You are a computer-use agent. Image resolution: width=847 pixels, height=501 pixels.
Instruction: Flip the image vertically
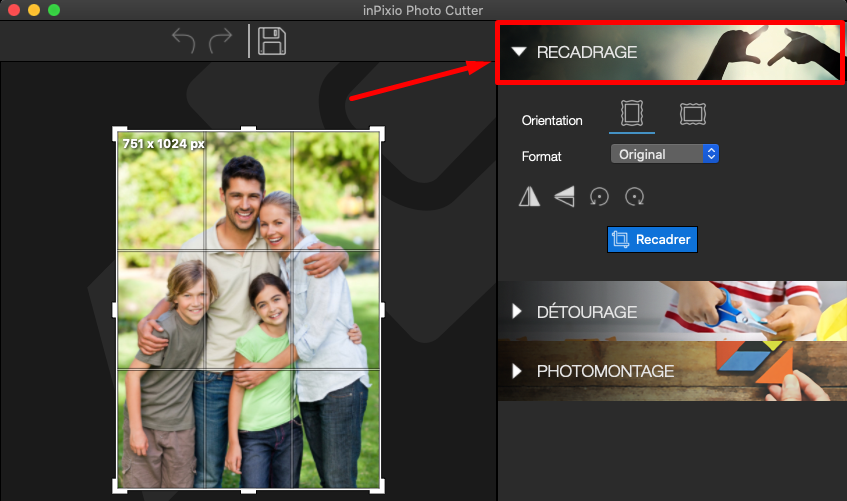point(564,196)
